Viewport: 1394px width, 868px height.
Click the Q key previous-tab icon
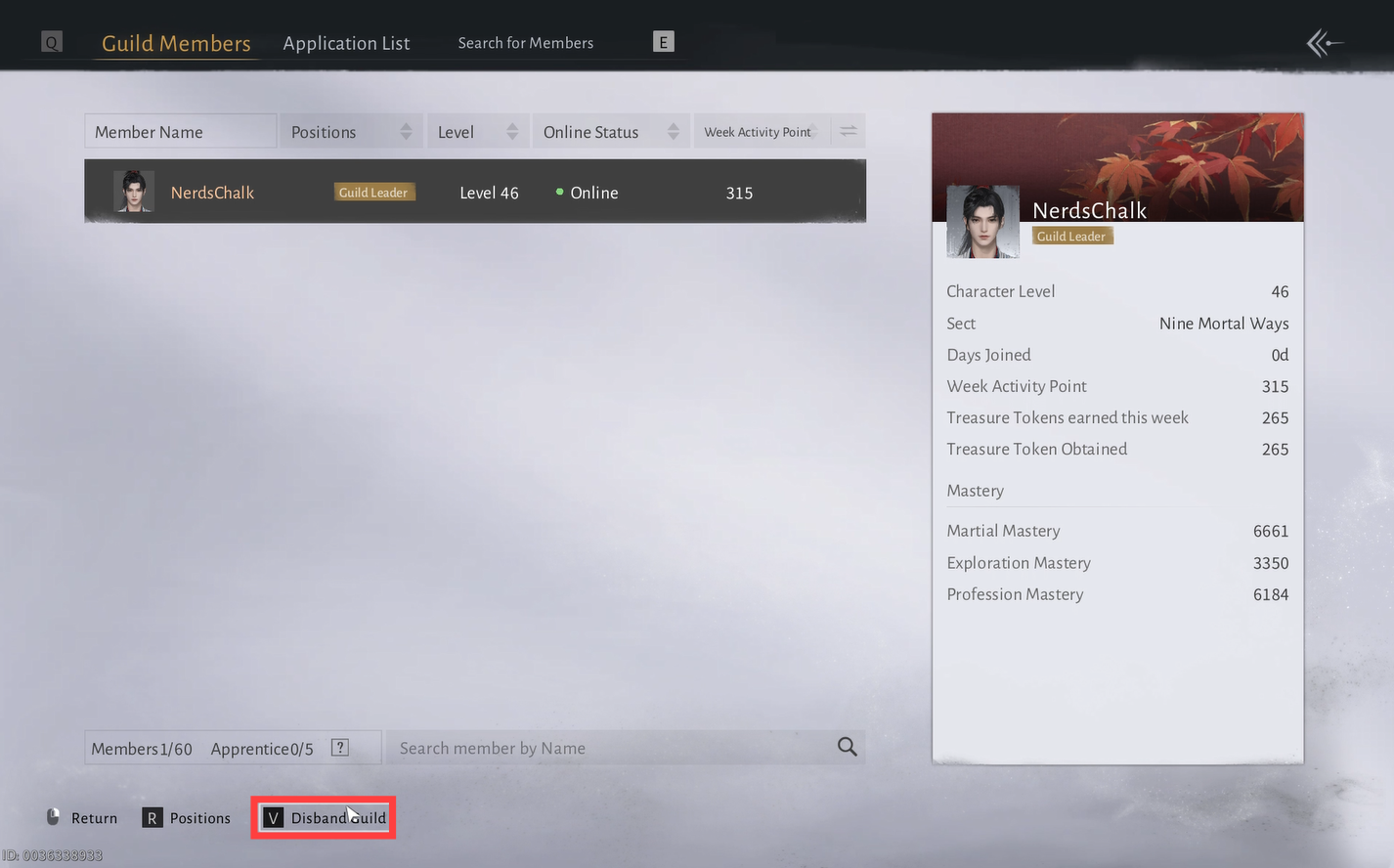point(52,42)
